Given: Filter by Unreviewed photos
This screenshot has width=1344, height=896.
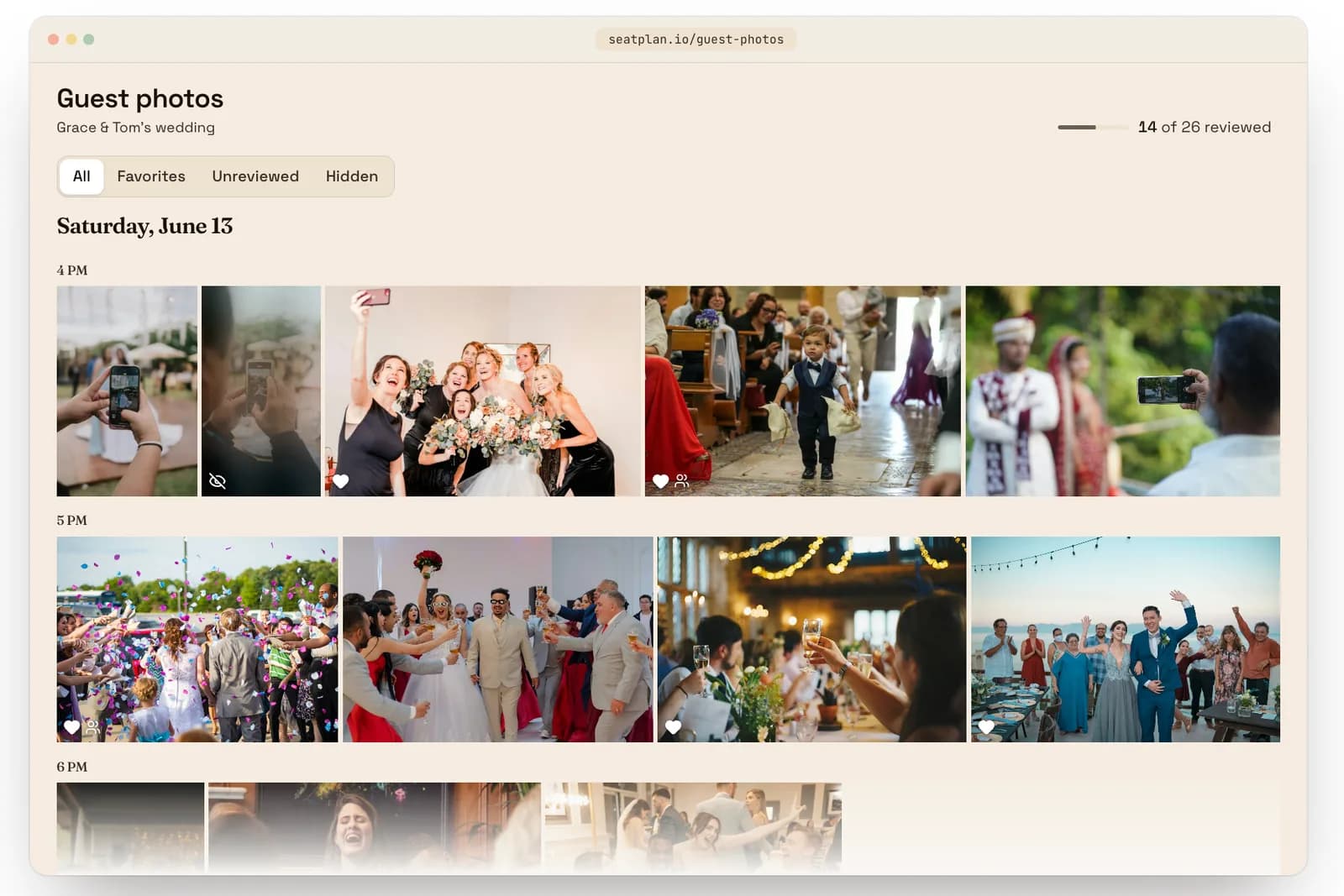Looking at the screenshot, I should tap(255, 176).
